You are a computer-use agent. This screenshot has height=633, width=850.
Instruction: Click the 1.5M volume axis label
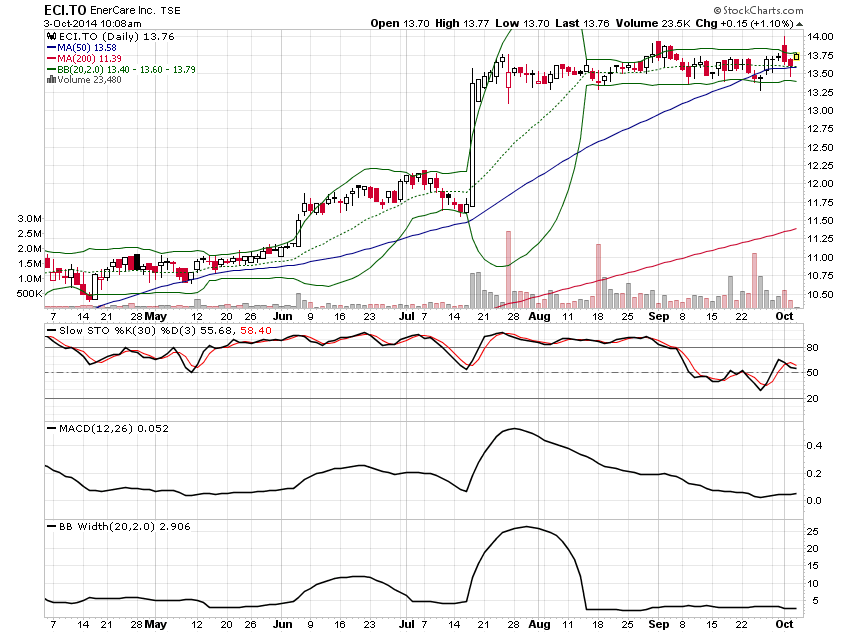[x=29, y=264]
